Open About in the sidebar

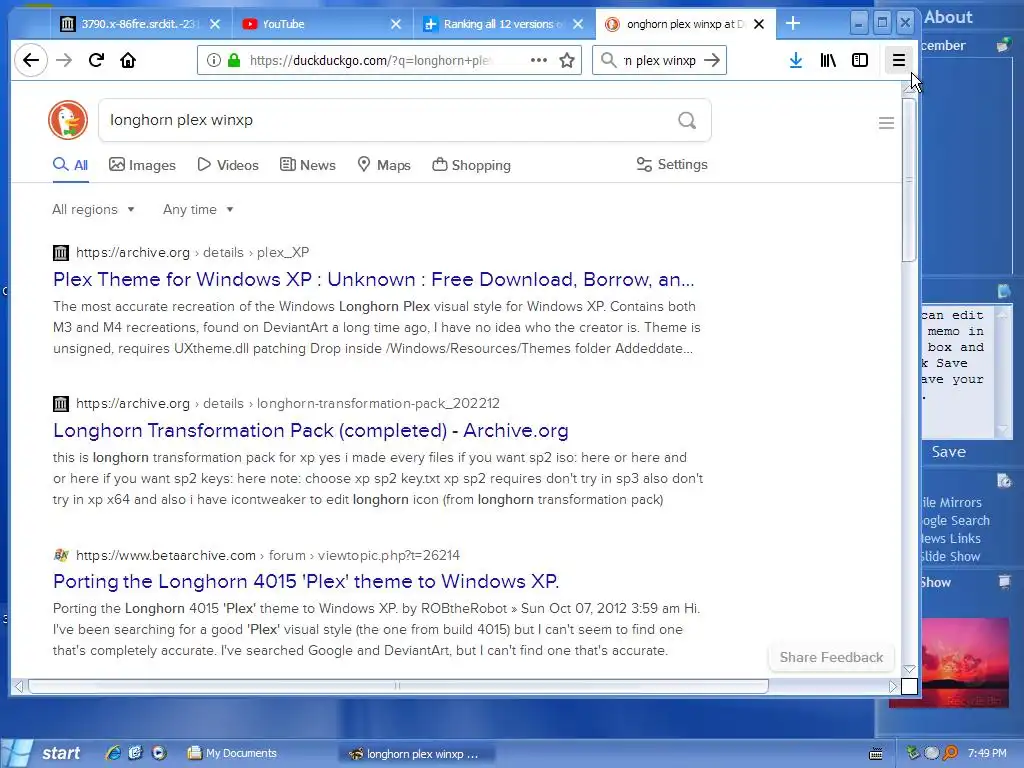tap(948, 17)
